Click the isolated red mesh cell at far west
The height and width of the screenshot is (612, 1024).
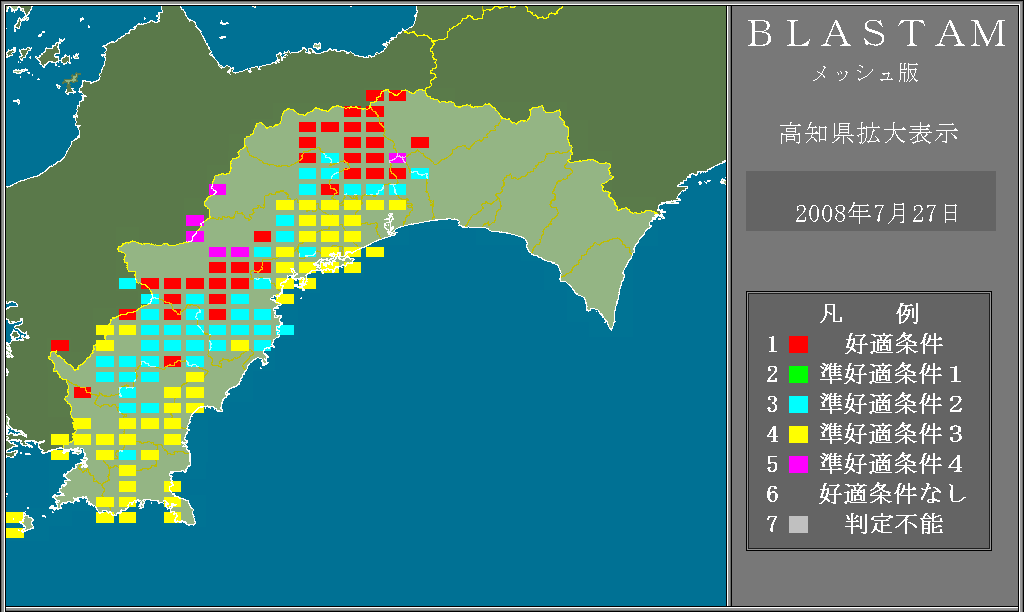click(x=60, y=345)
